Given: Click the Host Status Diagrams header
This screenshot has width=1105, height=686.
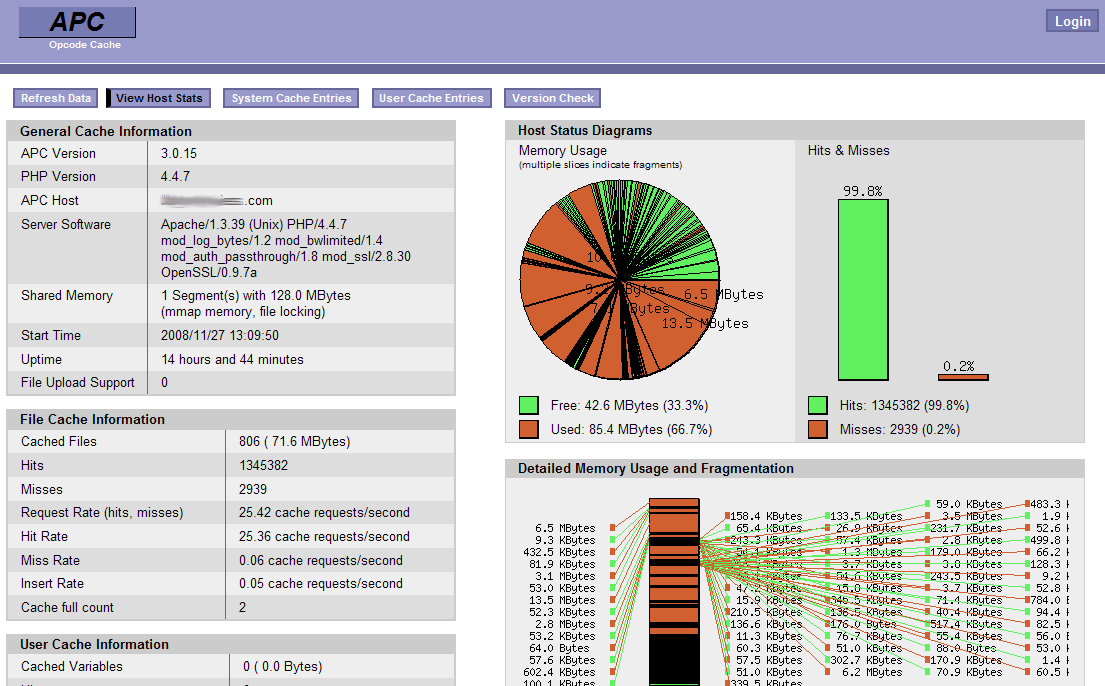Looking at the screenshot, I should pyautogui.click(x=585, y=130).
